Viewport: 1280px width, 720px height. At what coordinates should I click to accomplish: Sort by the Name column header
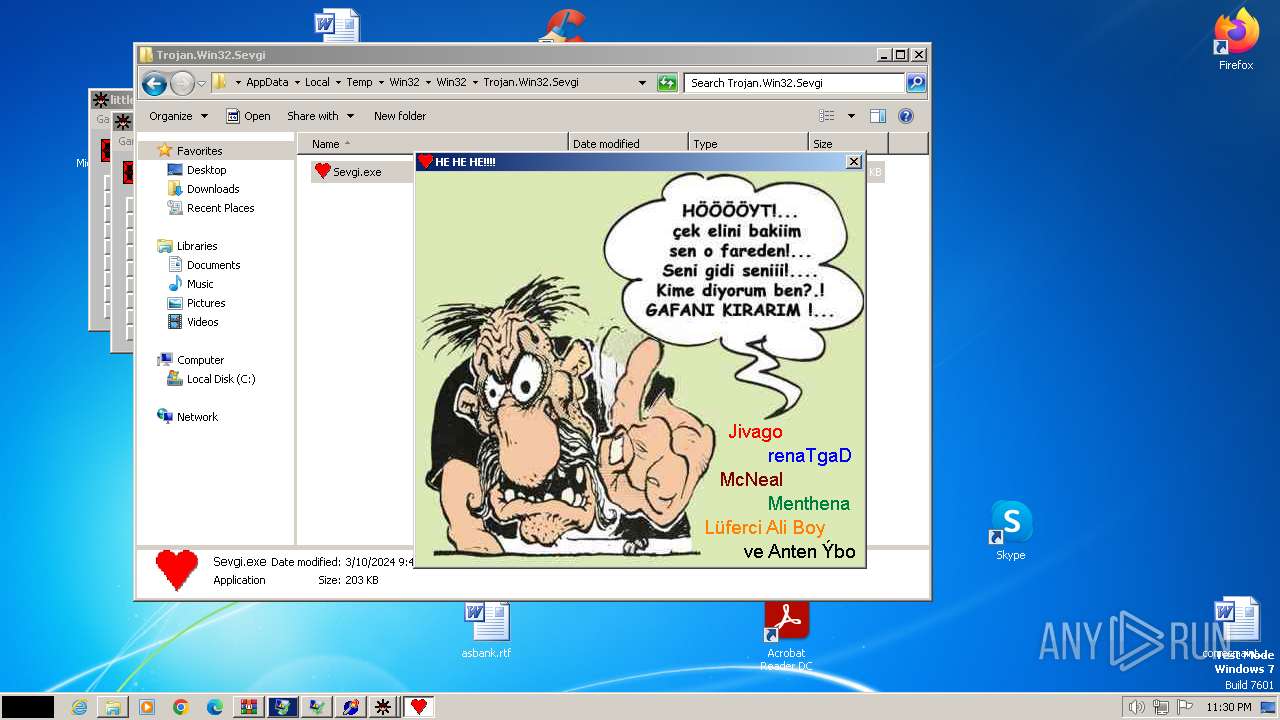click(432, 144)
